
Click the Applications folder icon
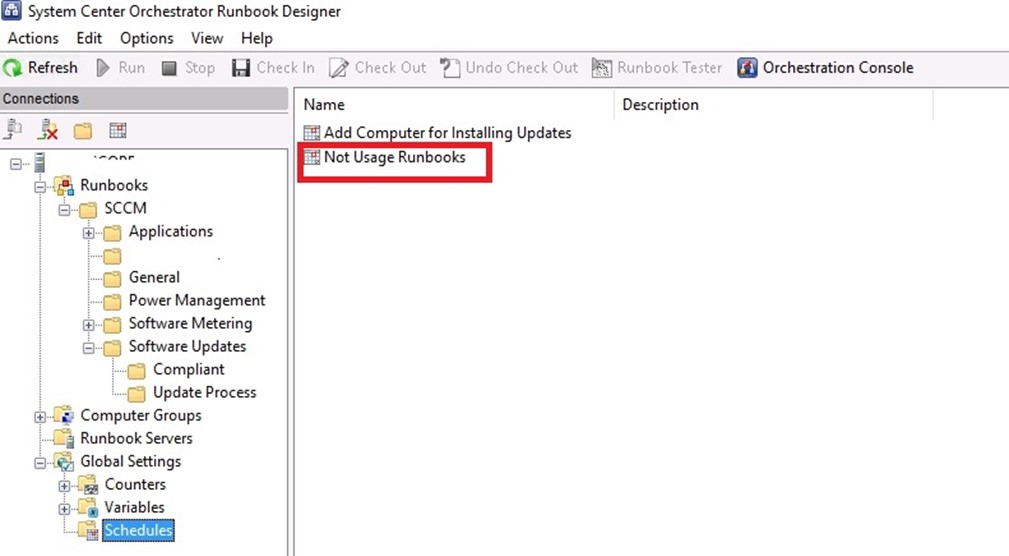click(x=112, y=232)
